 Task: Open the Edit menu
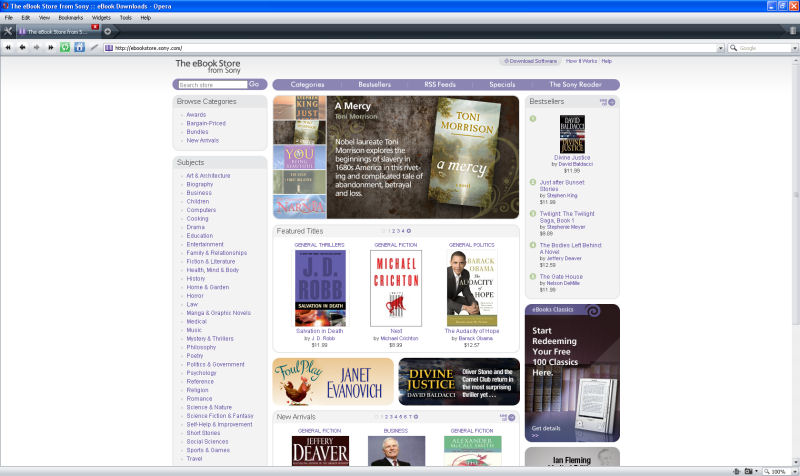(26, 17)
